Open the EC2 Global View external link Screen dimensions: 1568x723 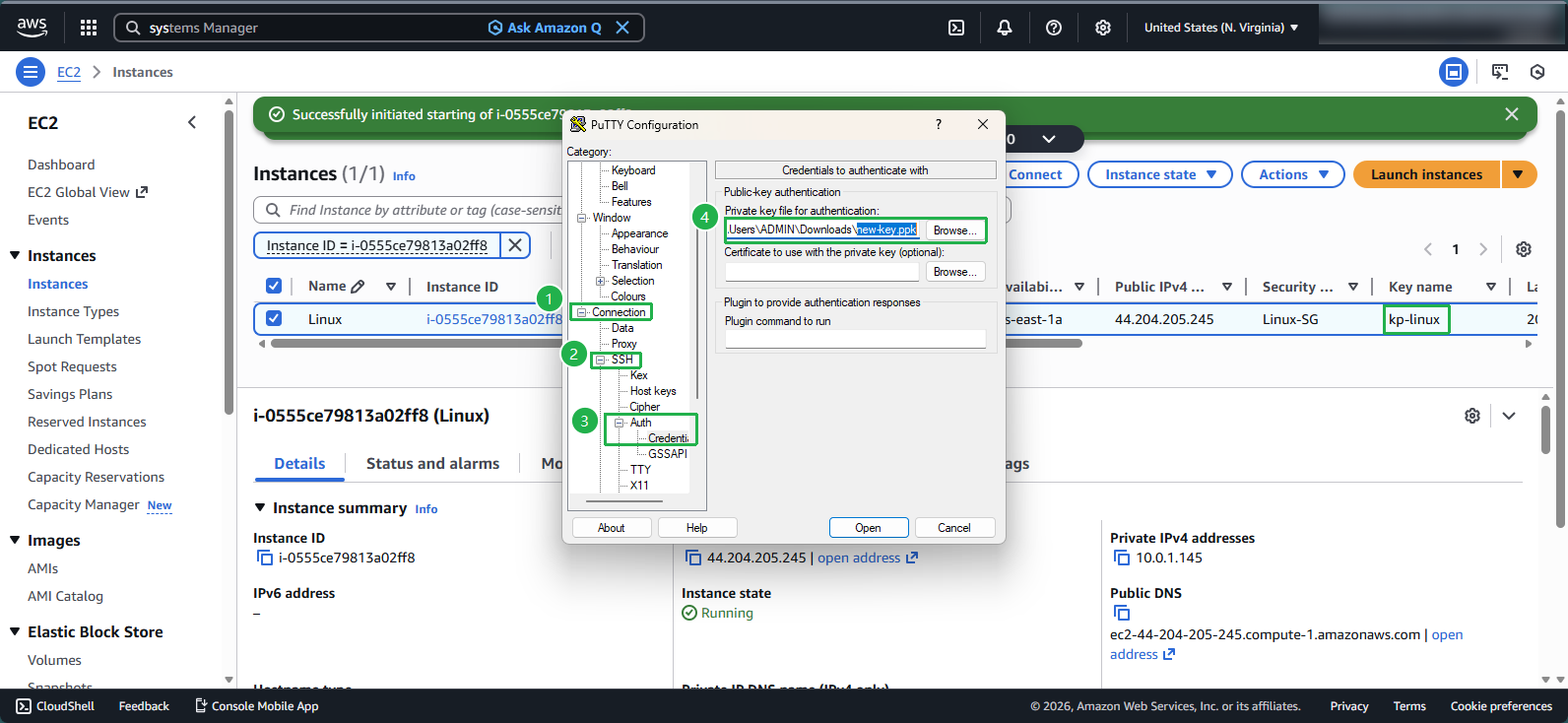pos(88,192)
